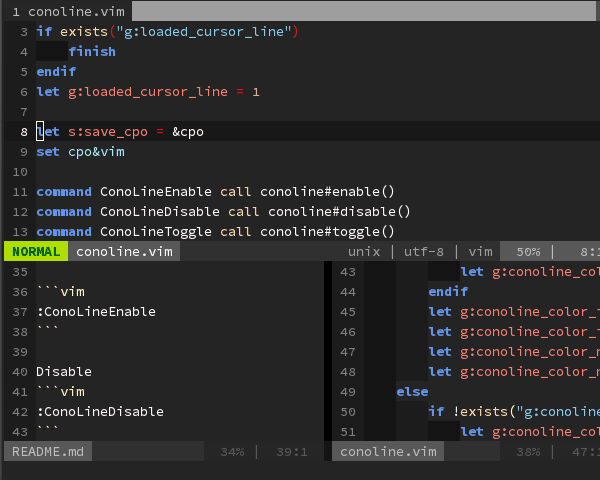Click the Disable heading in README pane

tap(64, 372)
